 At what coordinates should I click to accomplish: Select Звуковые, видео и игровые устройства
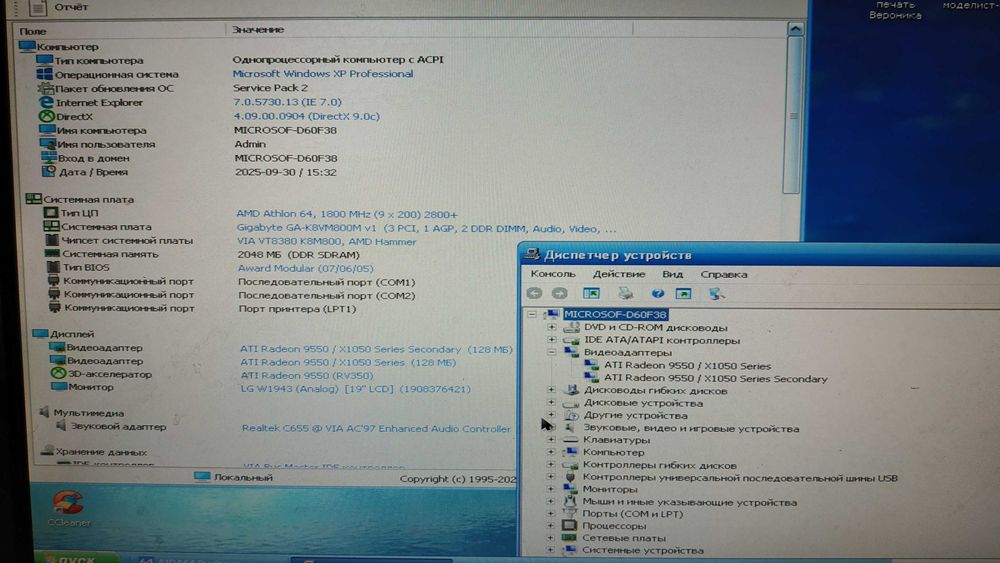click(x=691, y=428)
